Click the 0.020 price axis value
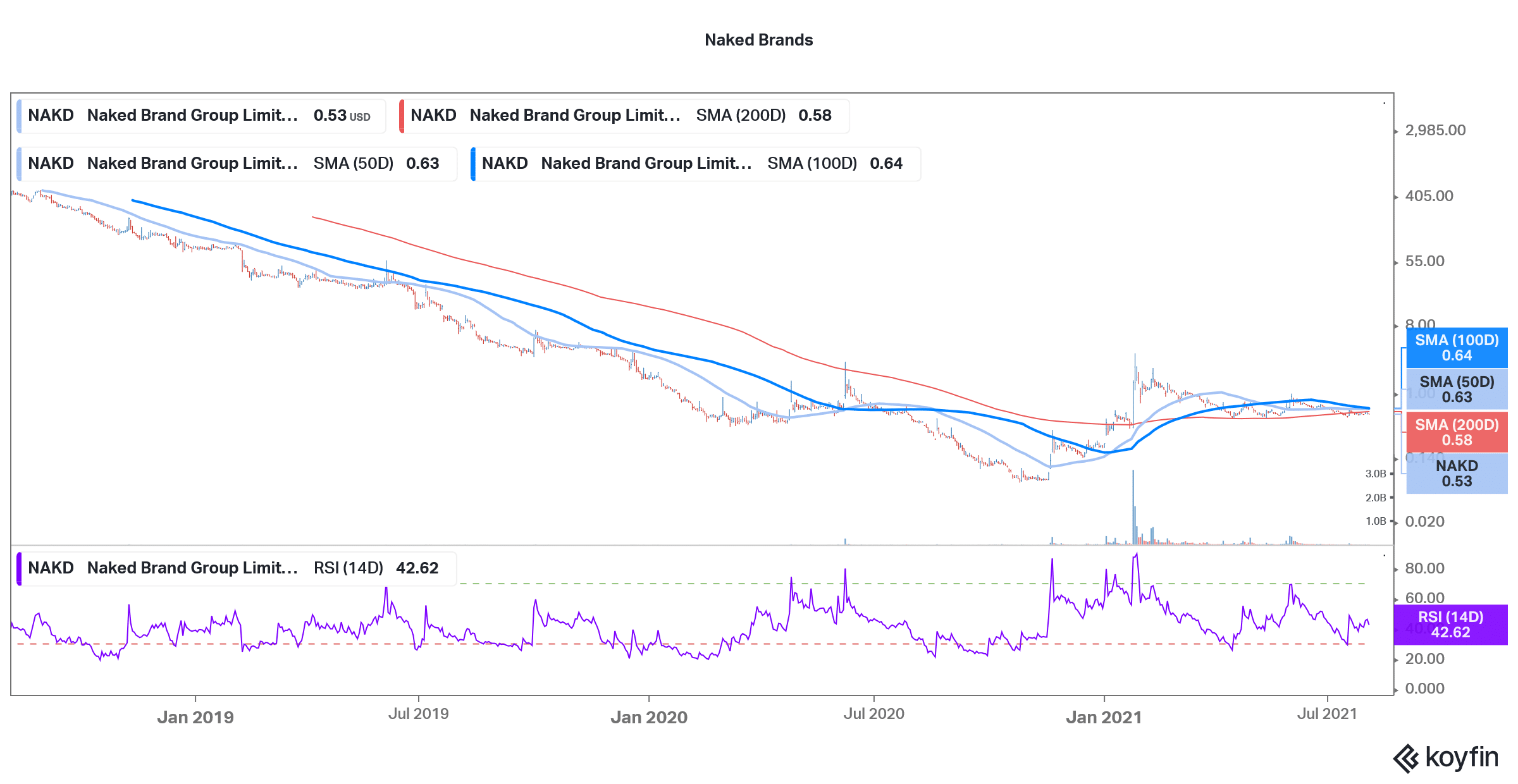The width and height of the screenshot is (1518, 784). tap(1425, 522)
